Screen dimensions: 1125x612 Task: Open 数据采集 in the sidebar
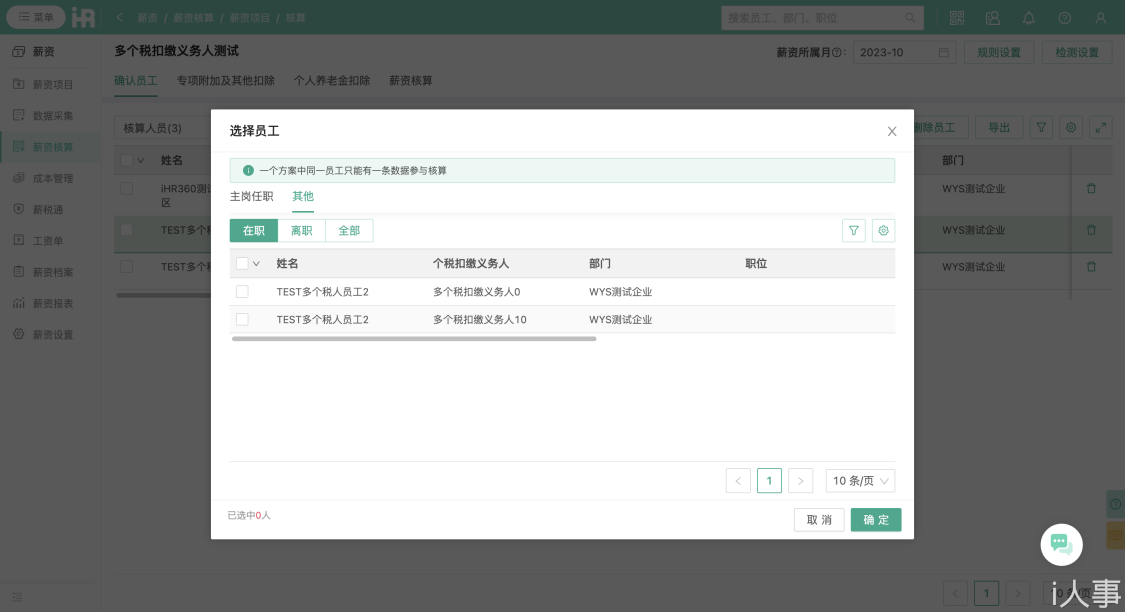pyautogui.click(x=50, y=116)
